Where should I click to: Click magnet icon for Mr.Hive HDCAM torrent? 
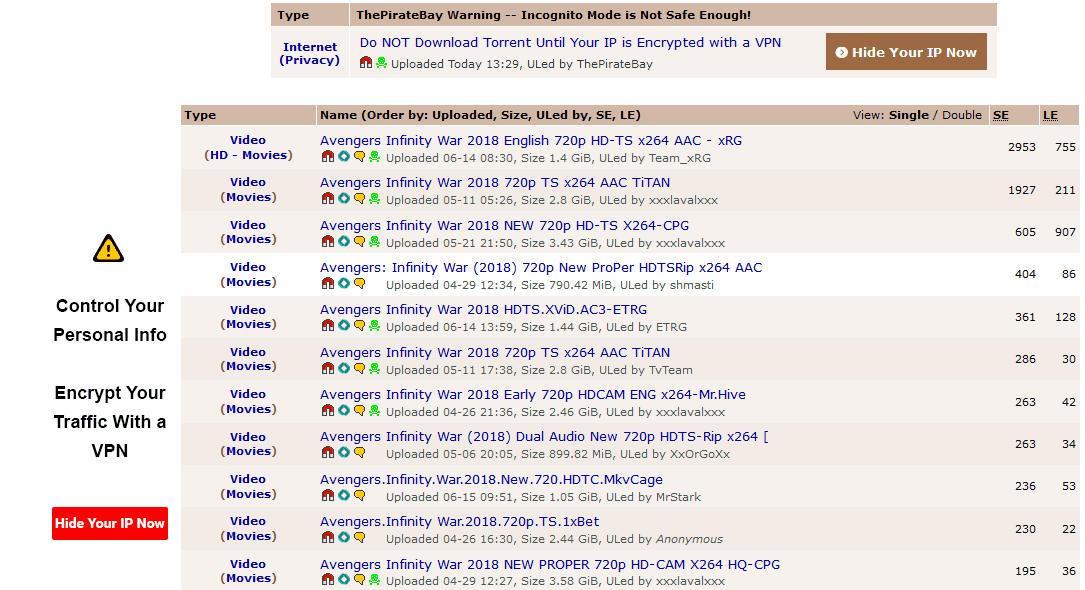point(328,411)
